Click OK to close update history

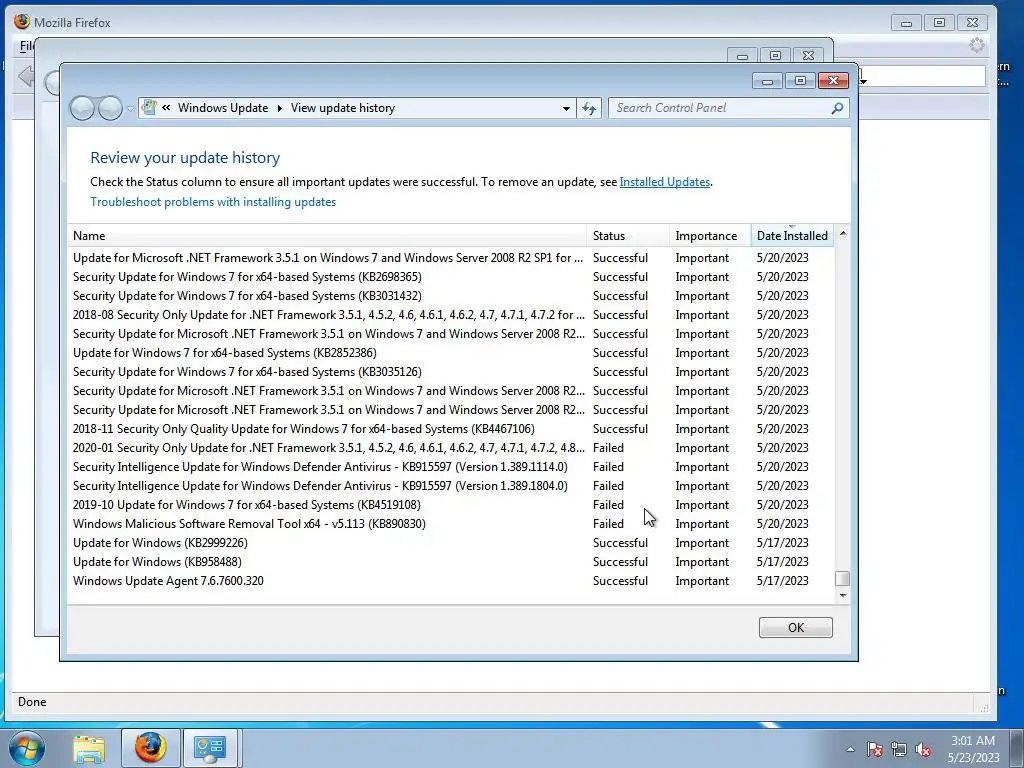point(795,628)
